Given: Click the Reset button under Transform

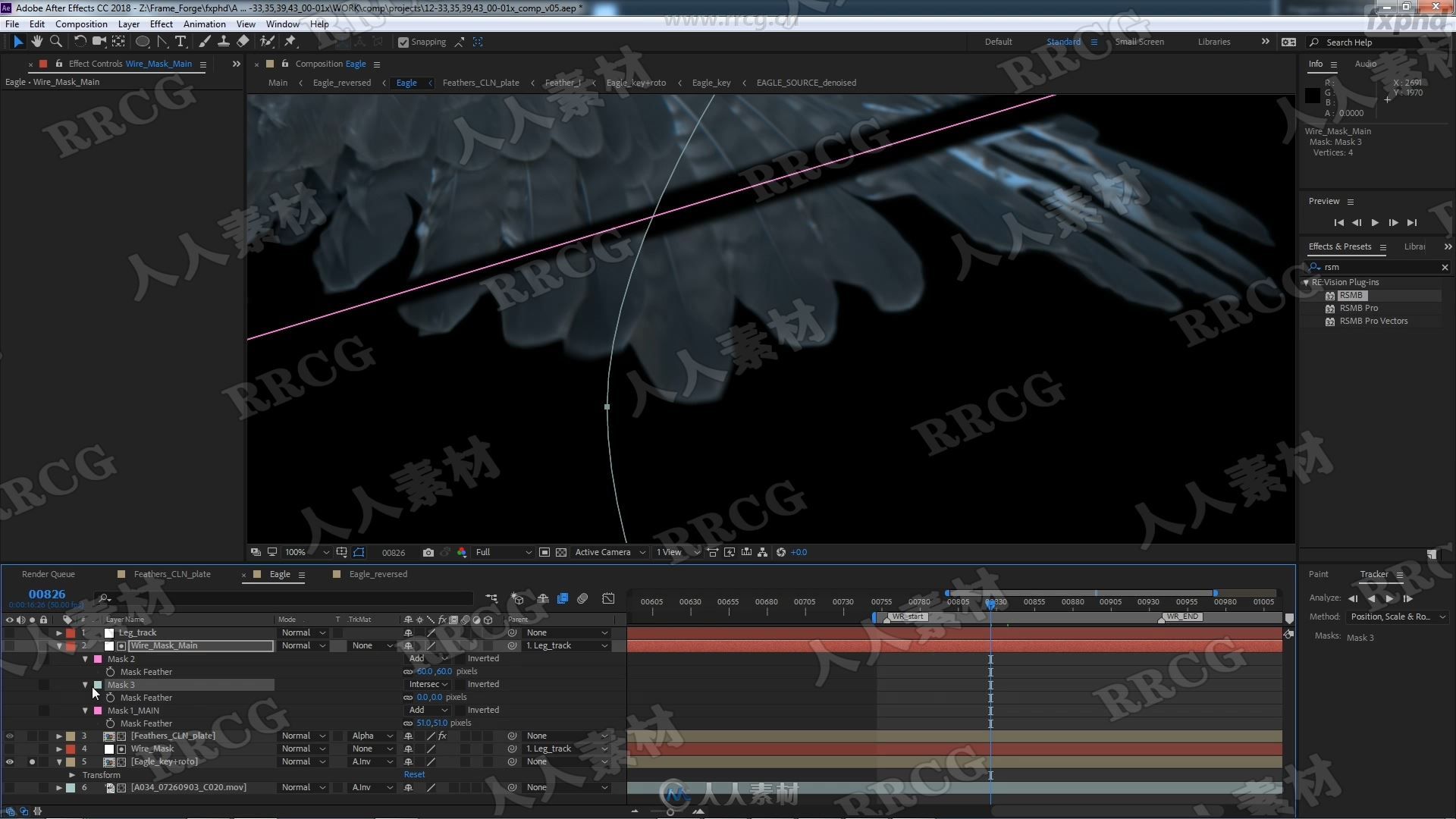Looking at the screenshot, I should pos(415,774).
